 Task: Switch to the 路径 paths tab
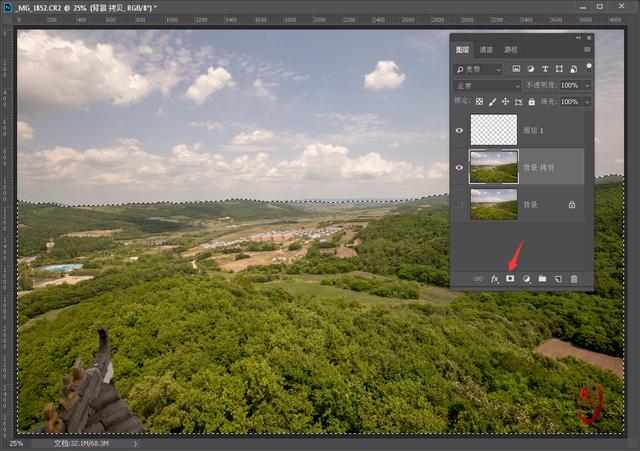click(510, 49)
